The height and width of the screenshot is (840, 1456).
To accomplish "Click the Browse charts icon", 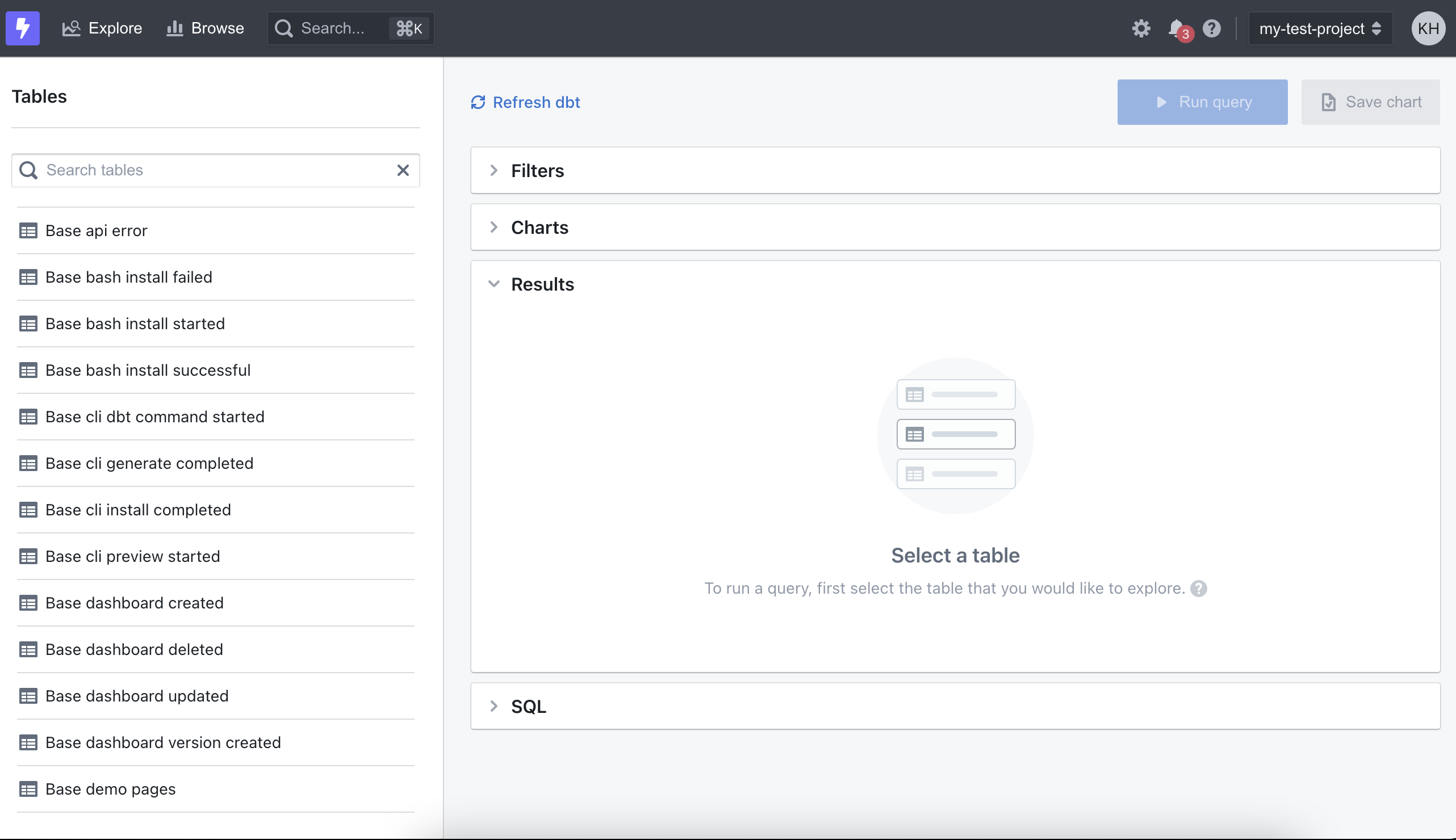I will (x=174, y=28).
